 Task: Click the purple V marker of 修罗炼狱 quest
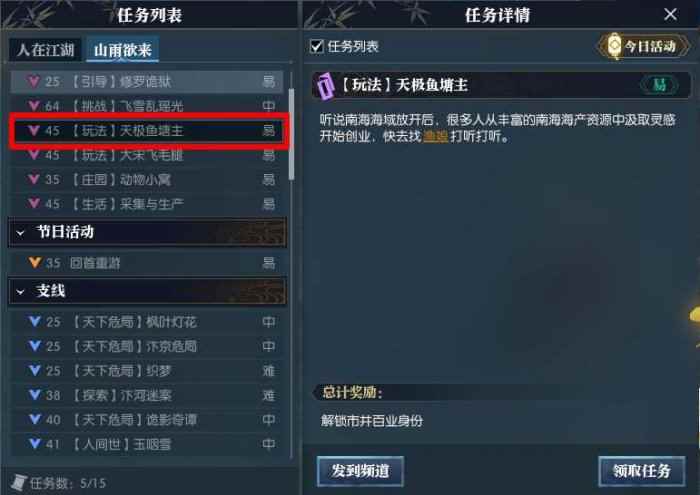click(x=33, y=81)
